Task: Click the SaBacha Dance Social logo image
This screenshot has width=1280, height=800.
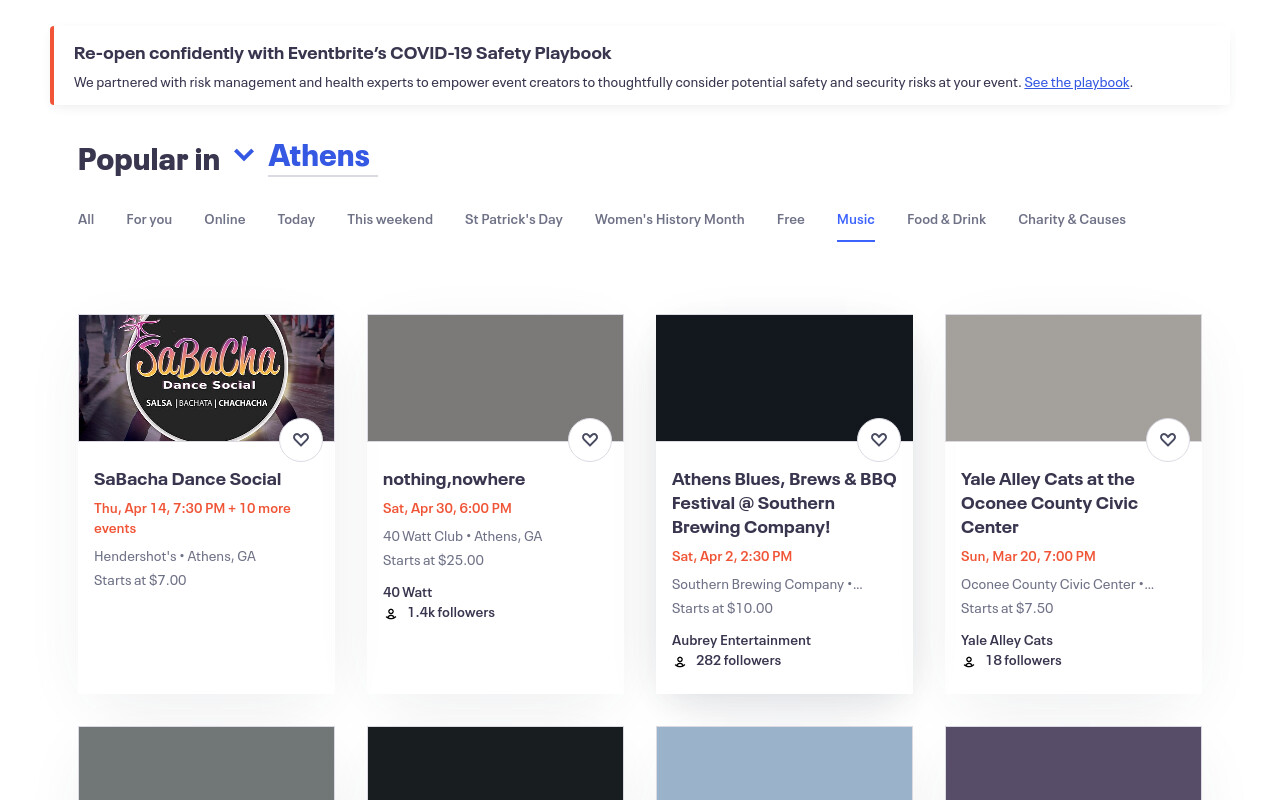Action: 207,378
